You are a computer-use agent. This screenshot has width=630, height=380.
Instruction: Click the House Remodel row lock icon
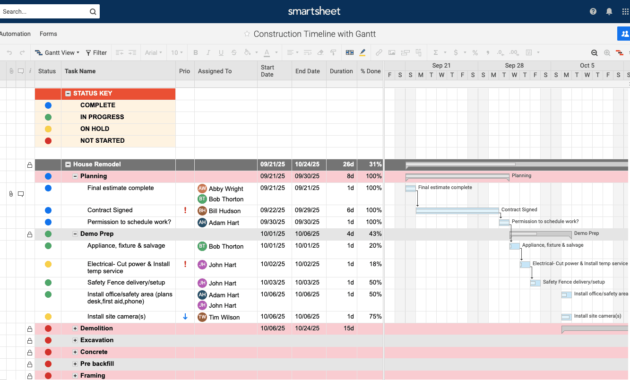click(x=30, y=165)
